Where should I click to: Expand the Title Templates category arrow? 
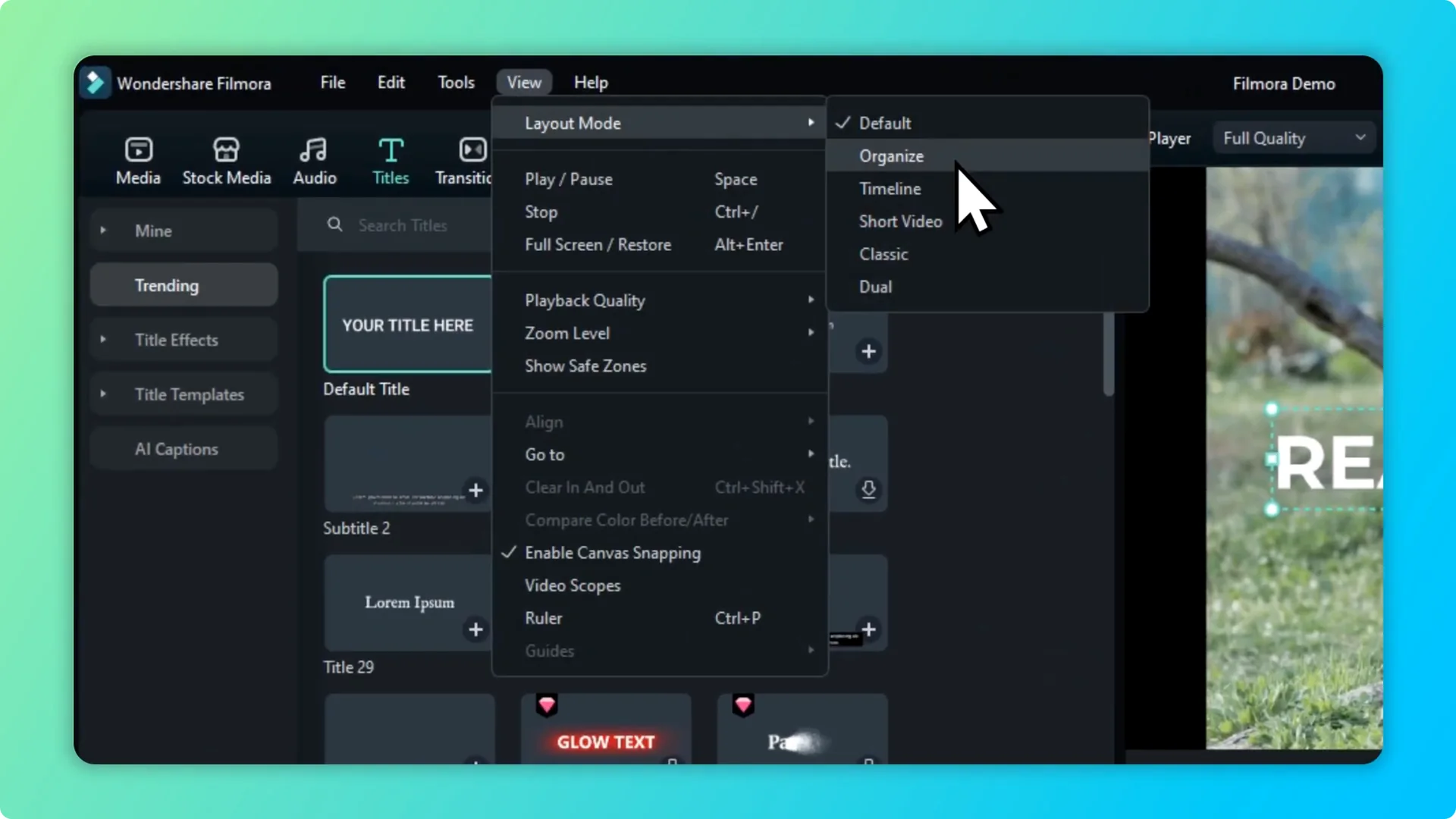(x=103, y=394)
